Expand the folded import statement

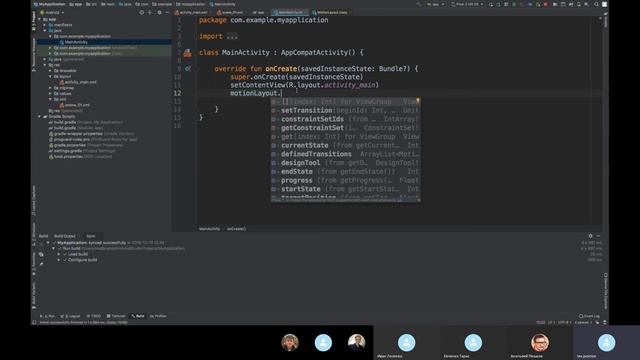tap(232, 36)
